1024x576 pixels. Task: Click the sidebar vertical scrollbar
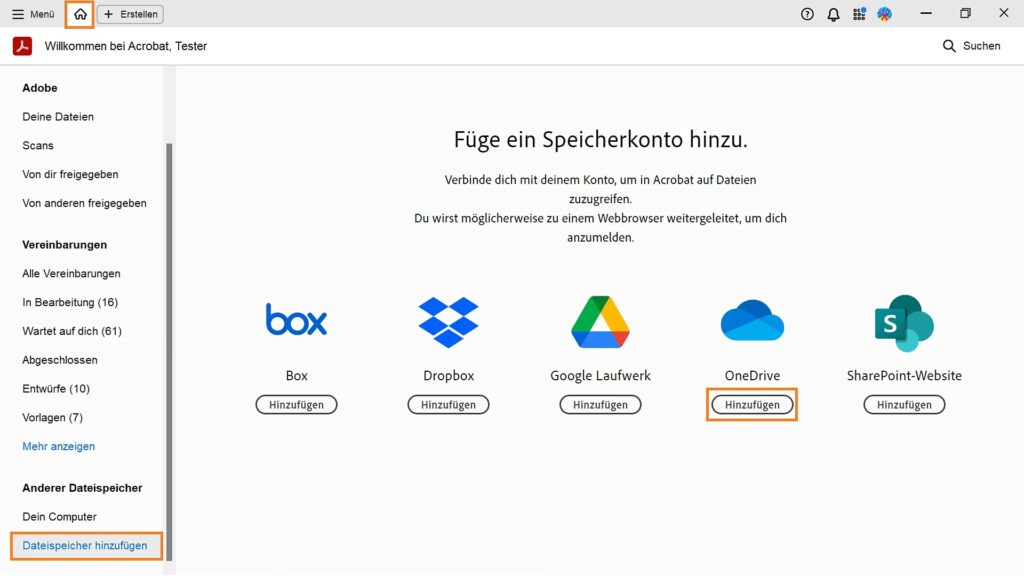point(169,350)
